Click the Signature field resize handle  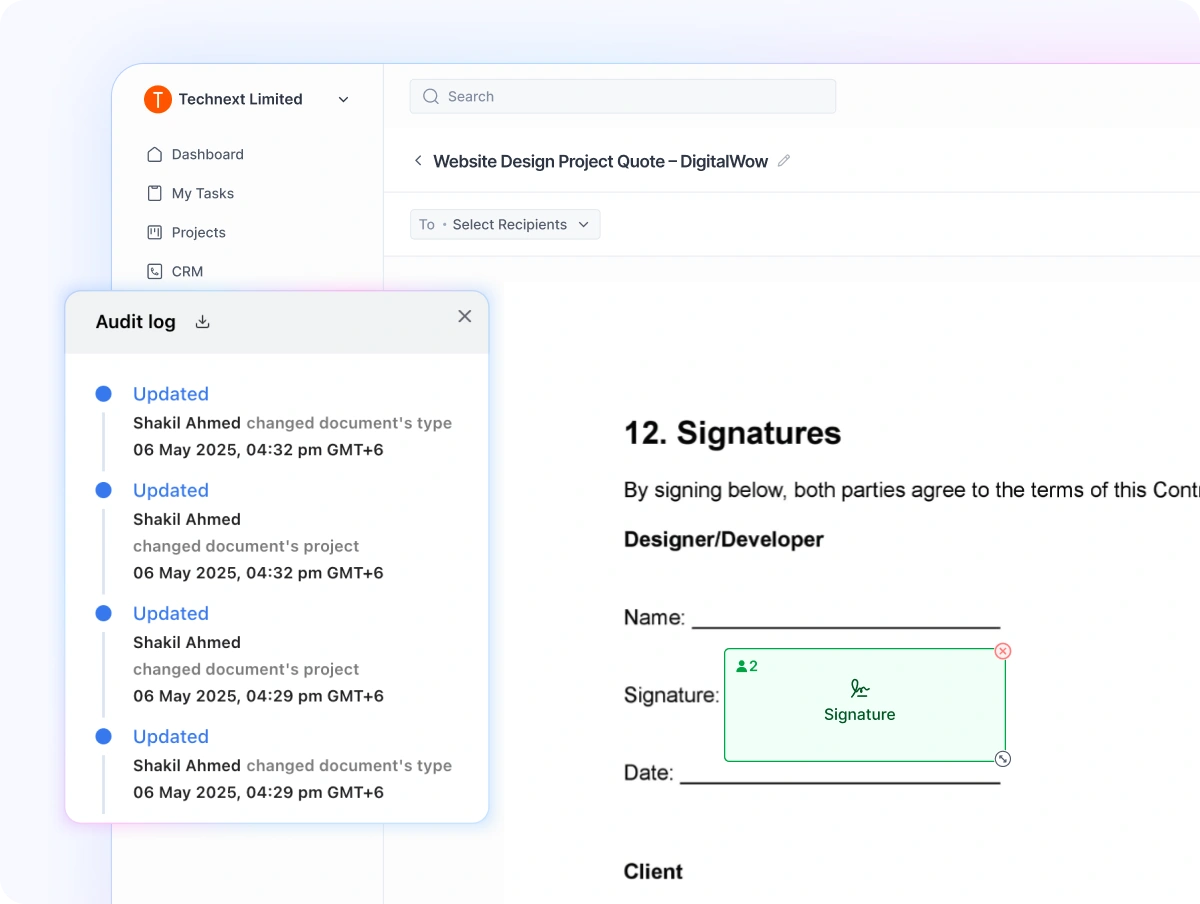(x=1004, y=759)
